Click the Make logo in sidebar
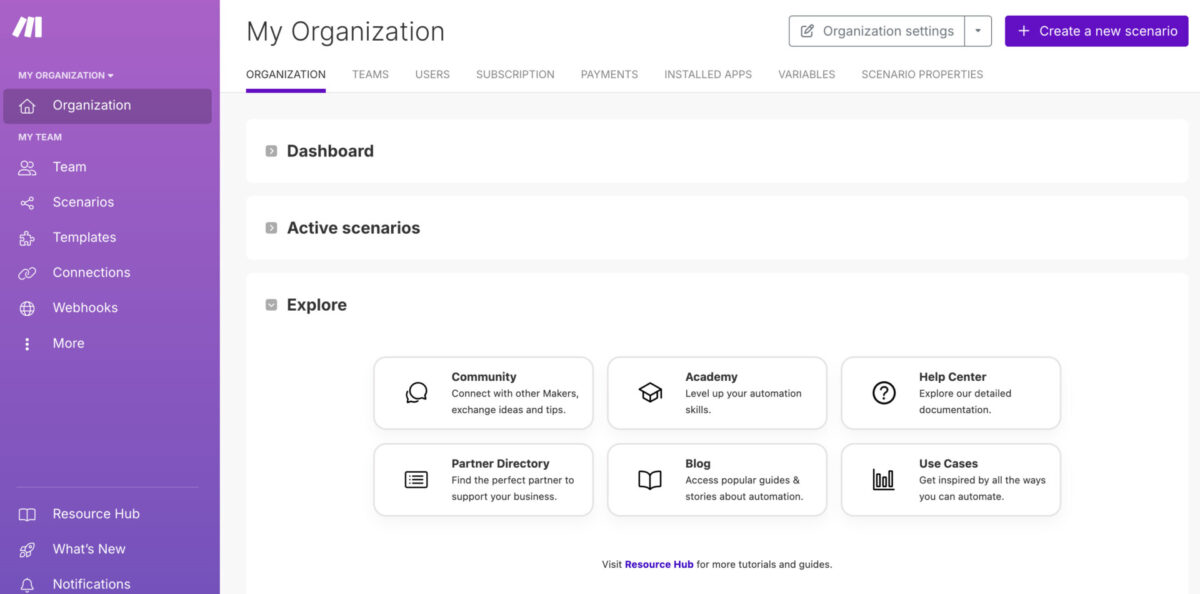 click(27, 28)
